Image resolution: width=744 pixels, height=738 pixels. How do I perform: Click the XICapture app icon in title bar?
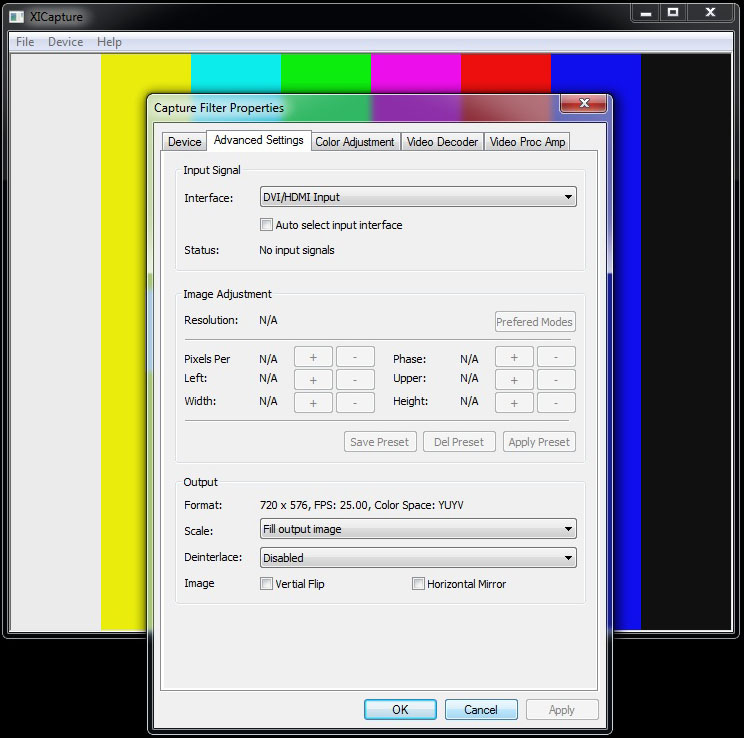[x=16, y=17]
